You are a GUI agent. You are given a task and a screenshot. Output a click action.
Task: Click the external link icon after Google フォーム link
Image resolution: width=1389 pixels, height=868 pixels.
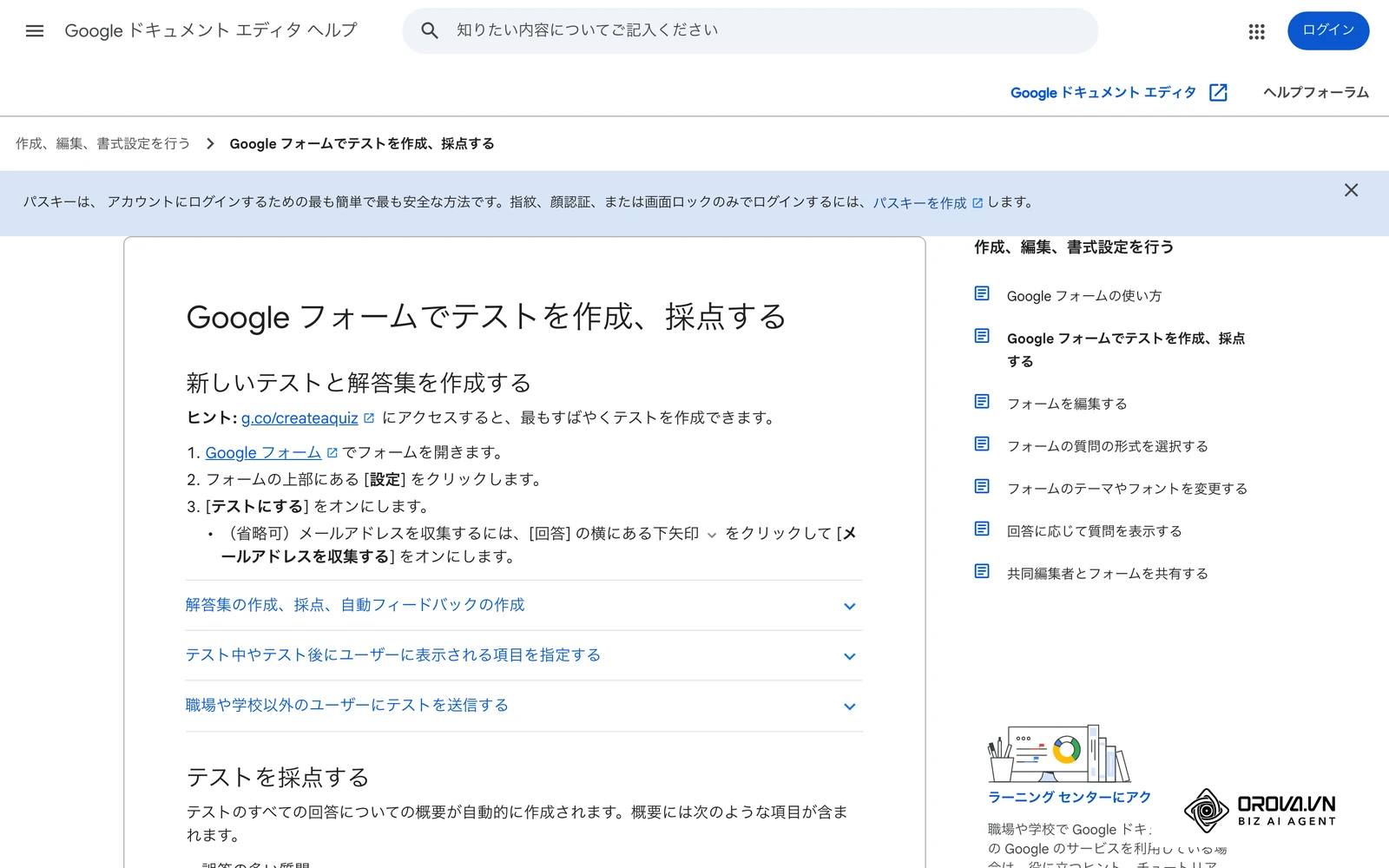point(332,453)
